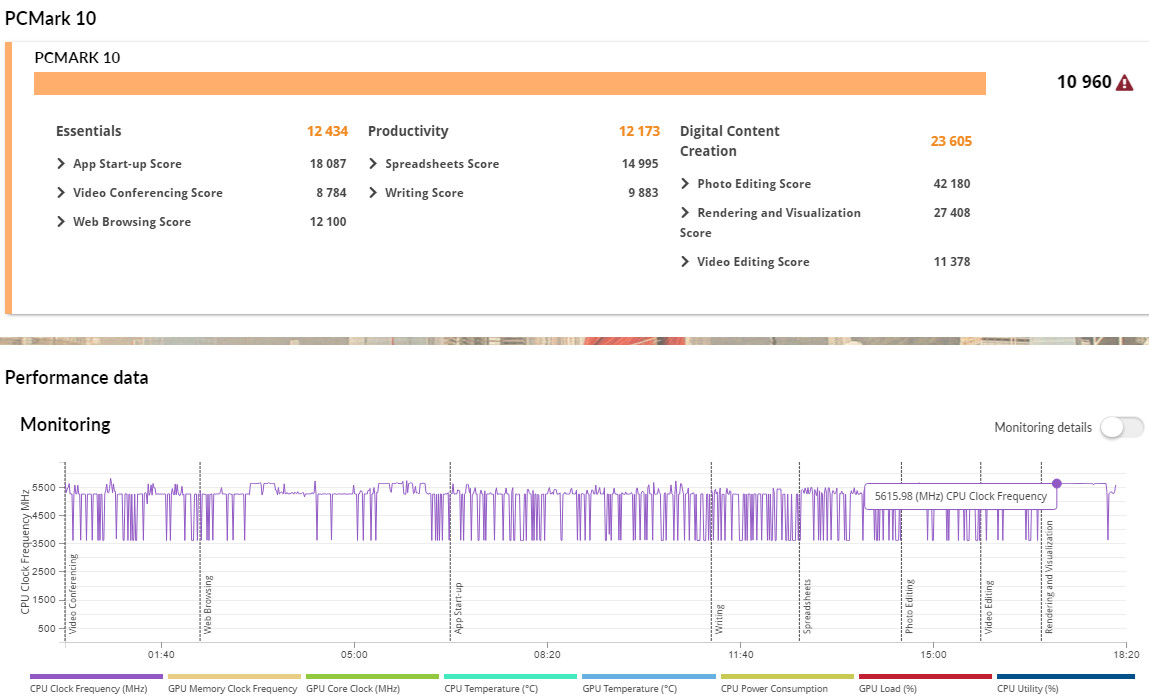The image size is (1149, 699).
Task: Click the Web Browsing value 12 100
Action: point(328,221)
